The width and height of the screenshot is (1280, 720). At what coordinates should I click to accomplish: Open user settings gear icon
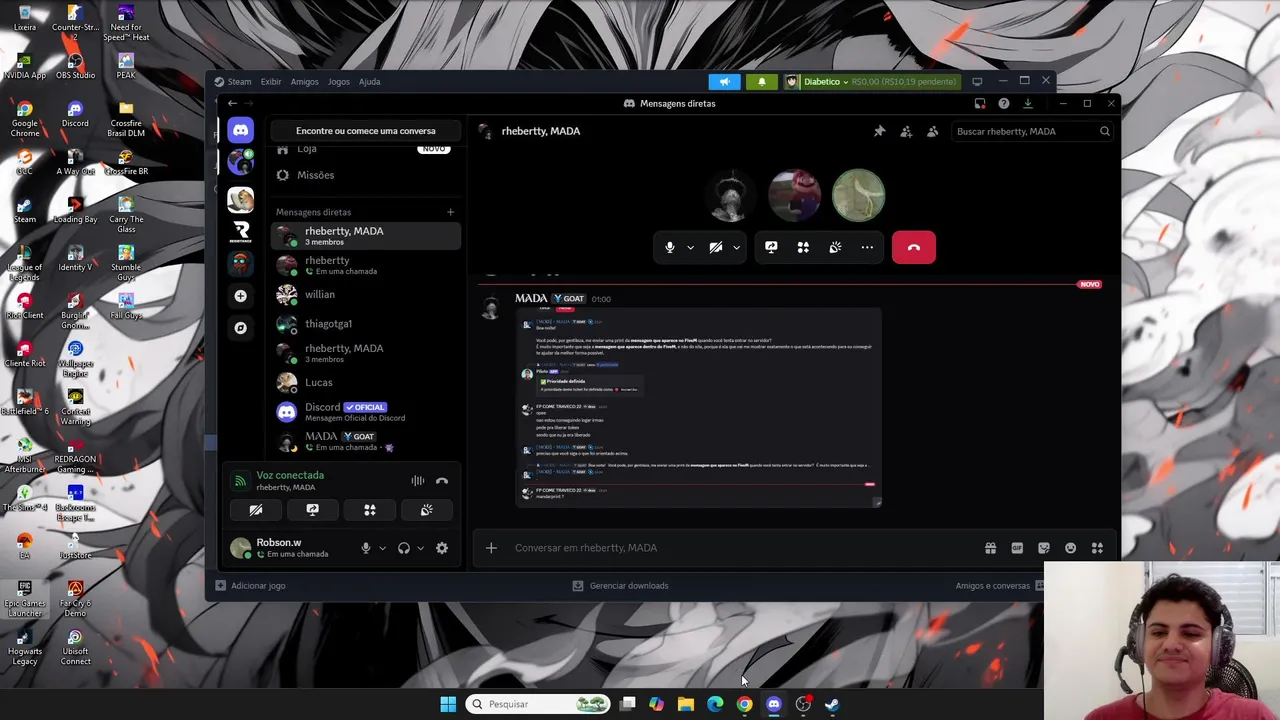(442, 548)
